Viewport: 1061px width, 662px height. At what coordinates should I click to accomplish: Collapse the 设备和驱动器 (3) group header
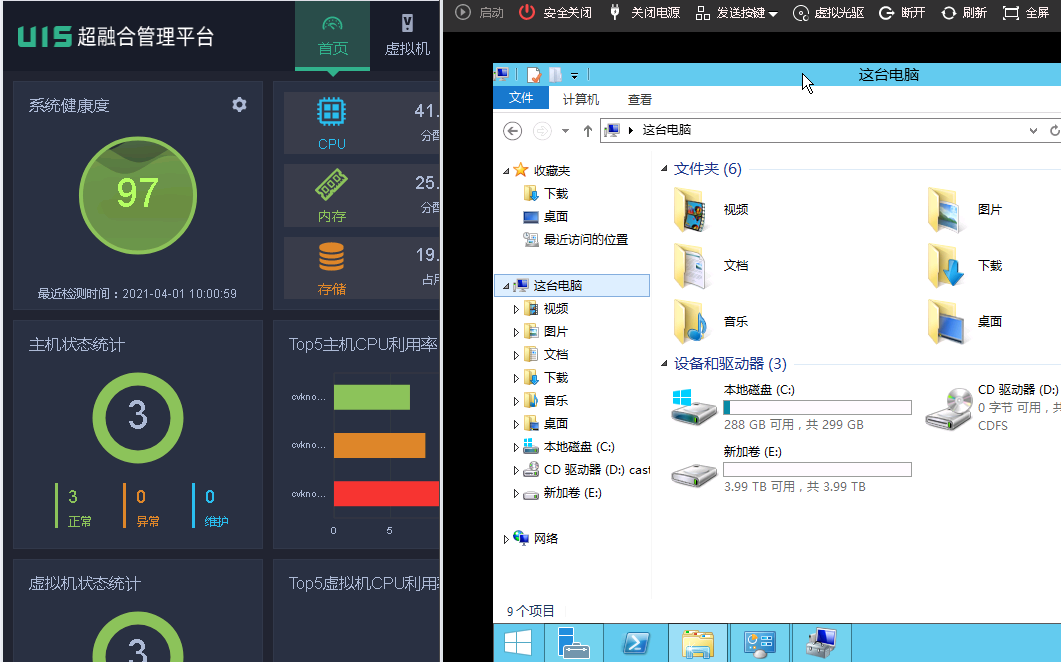[x=664, y=363]
